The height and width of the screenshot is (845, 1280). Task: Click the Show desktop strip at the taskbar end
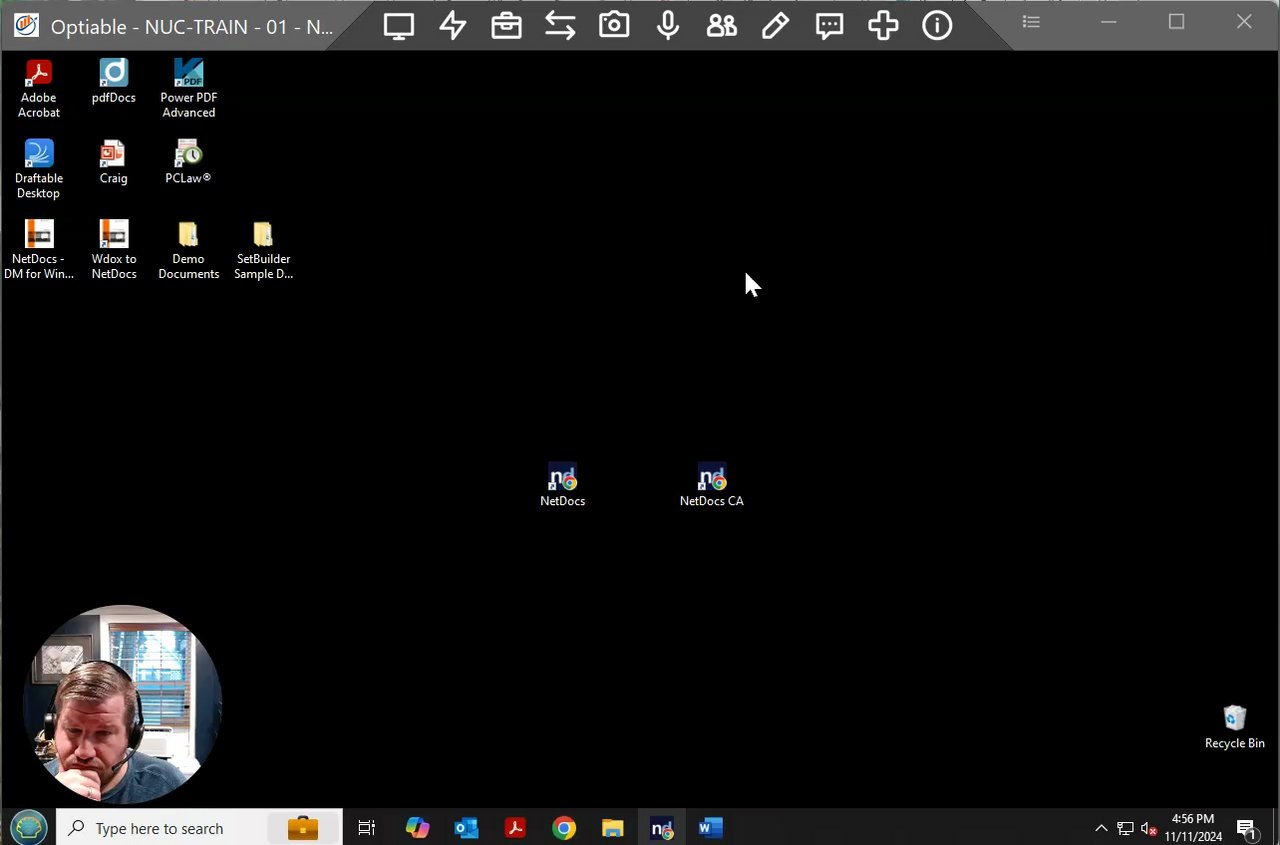coord(1276,828)
